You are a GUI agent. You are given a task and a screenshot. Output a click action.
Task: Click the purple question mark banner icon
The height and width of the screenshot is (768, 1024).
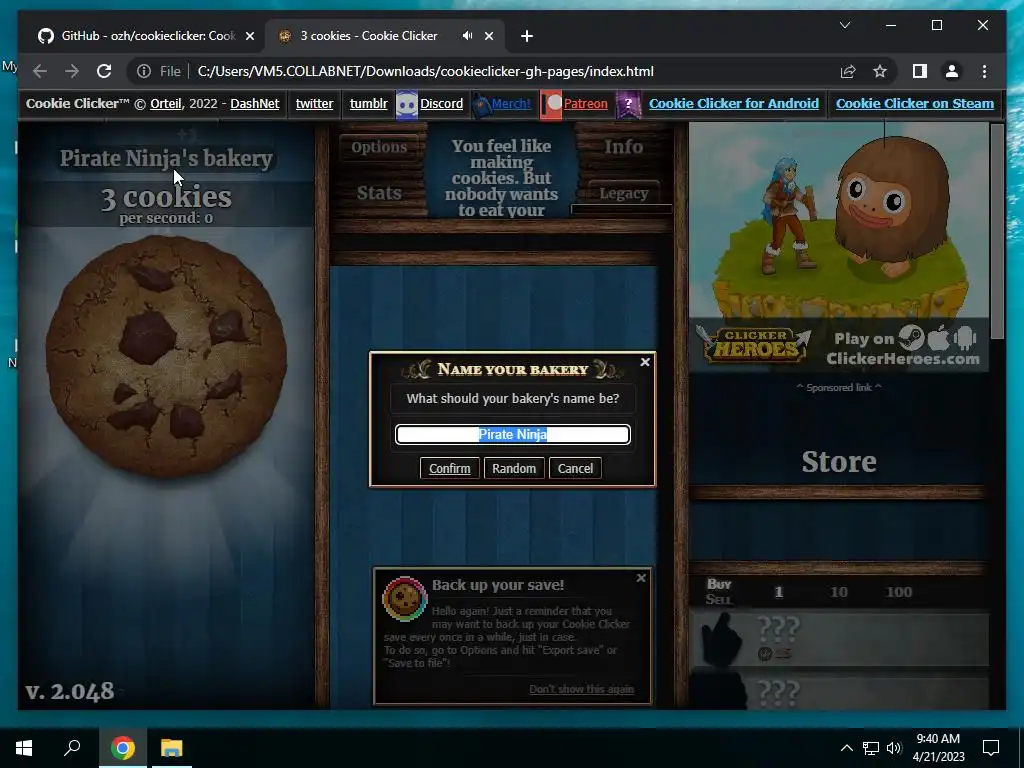[x=628, y=104]
